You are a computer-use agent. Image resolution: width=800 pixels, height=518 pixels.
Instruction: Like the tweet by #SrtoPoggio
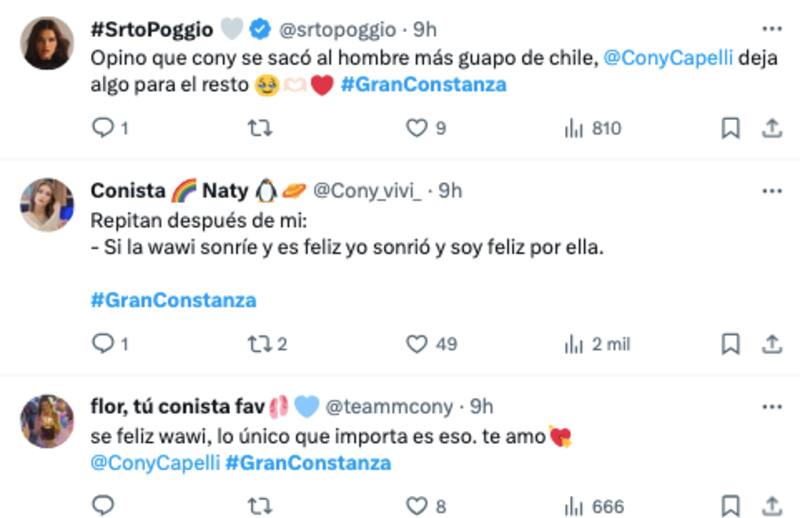pyautogui.click(x=417, y=128)
